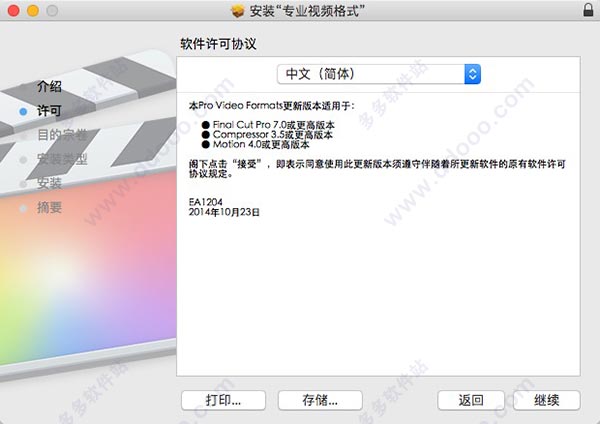600x424 pixels.
Task: Click the installer package icon in title
Action: [238, 11]
